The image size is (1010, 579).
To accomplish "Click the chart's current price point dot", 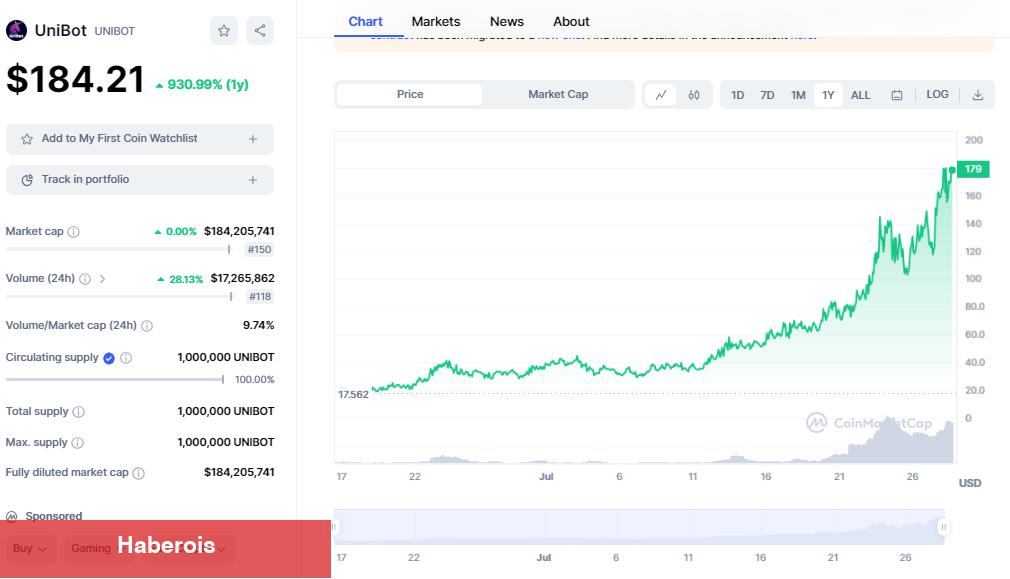I will click(952, 170).
